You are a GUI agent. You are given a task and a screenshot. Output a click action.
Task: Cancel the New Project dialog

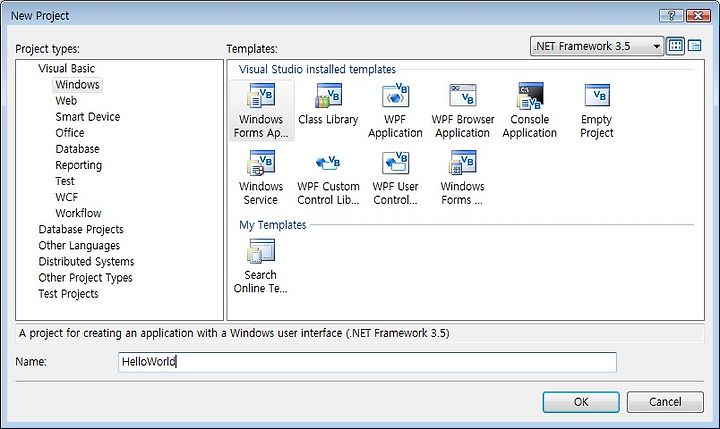665,402
